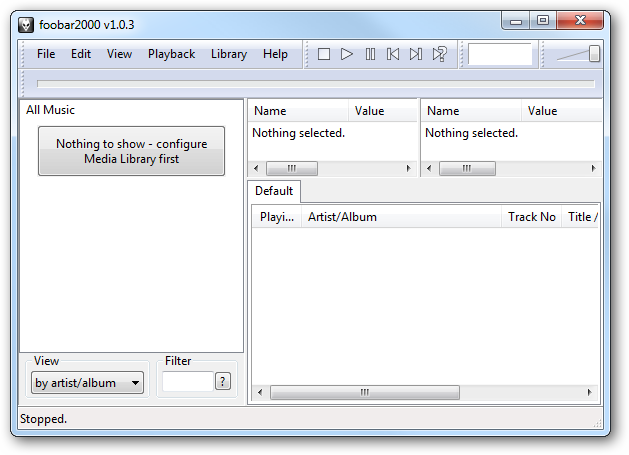
Task: Select the Default playlist tab
Action: pos(274,191)
